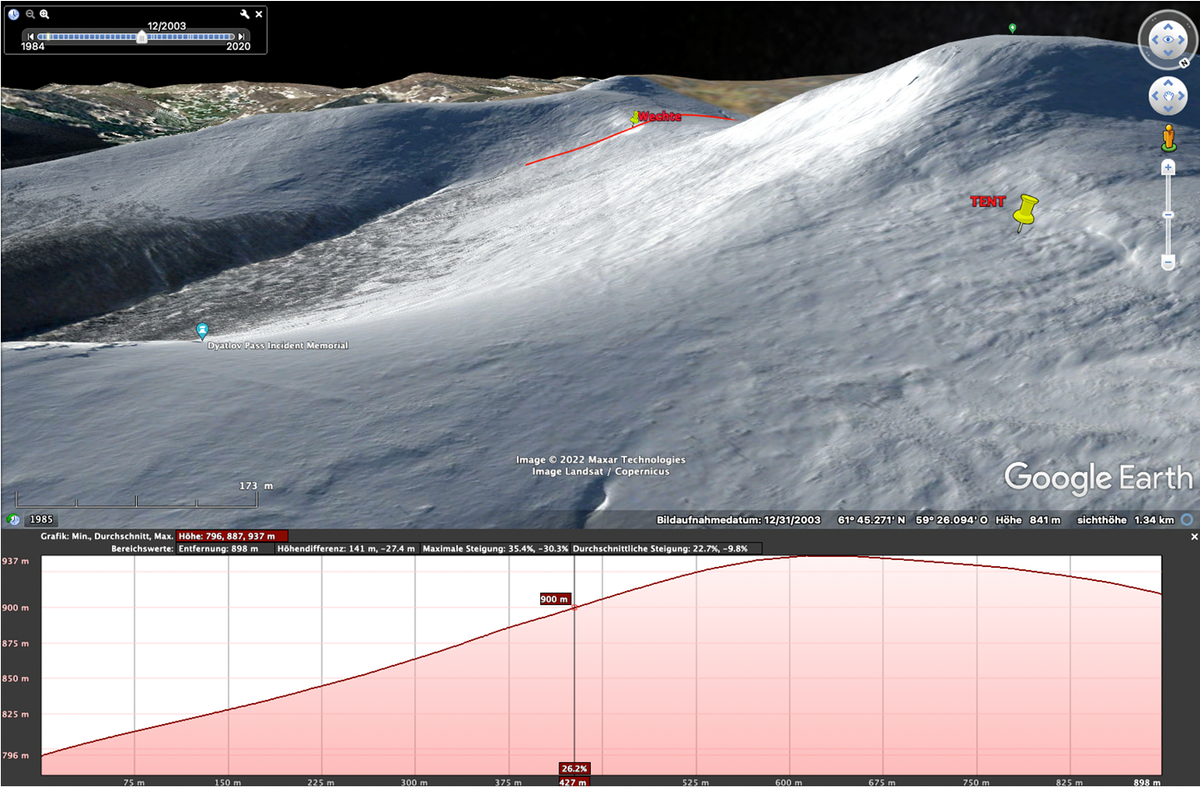Zoom out the time slider range
1200x788 pixels.
30,15
